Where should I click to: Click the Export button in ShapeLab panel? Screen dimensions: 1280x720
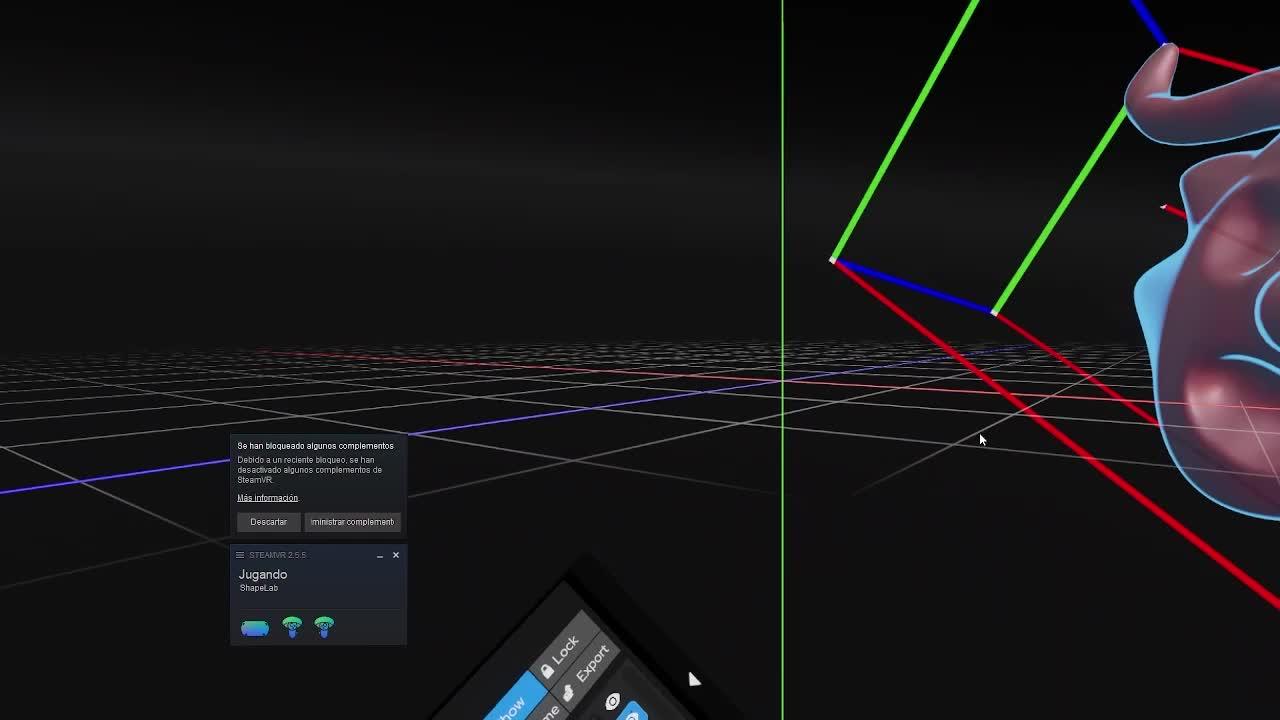pyautogui.click(x=587, y=674)
